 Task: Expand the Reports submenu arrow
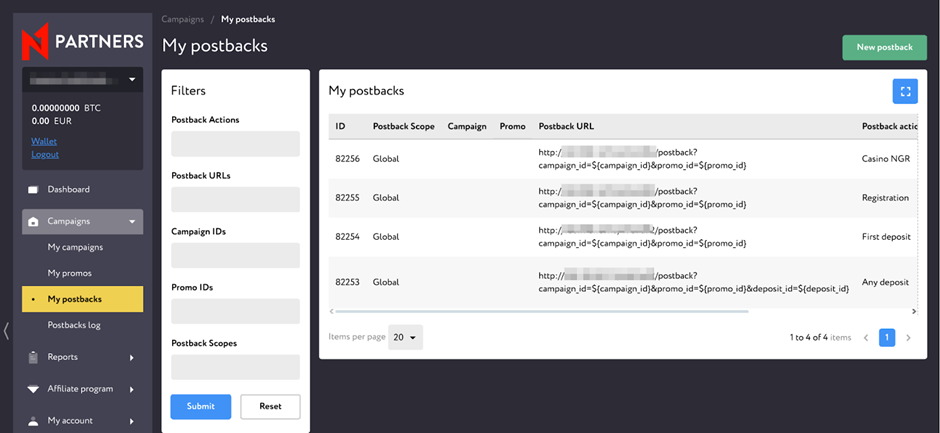132,357
